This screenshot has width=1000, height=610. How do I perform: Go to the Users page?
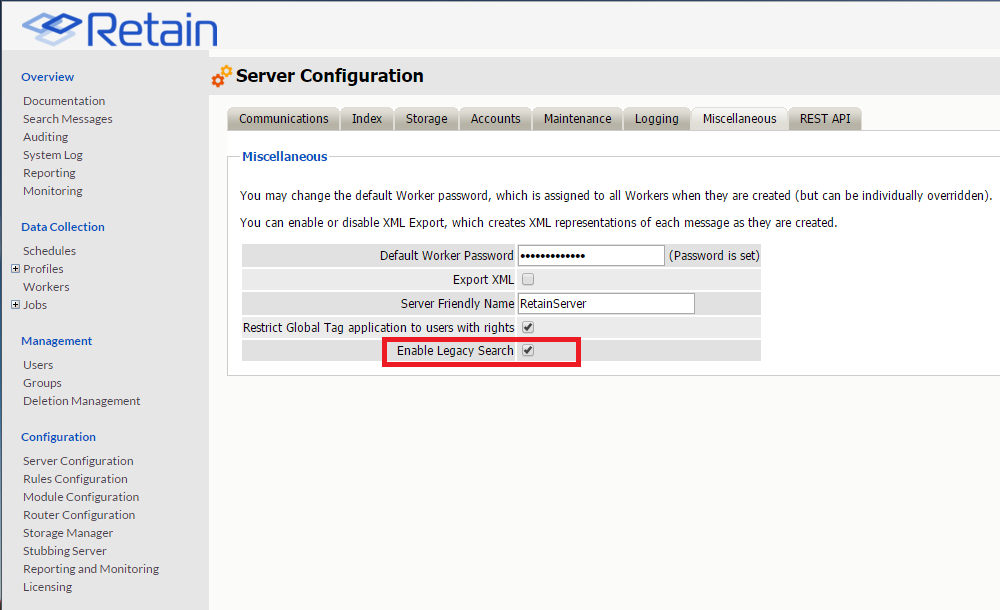point(38,365)
